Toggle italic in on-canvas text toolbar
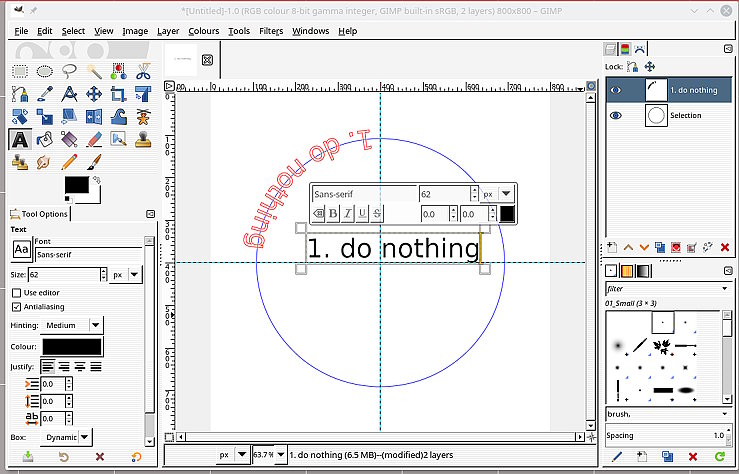The width and height of the screenshot is (739, 474). [x=347, y=214]
